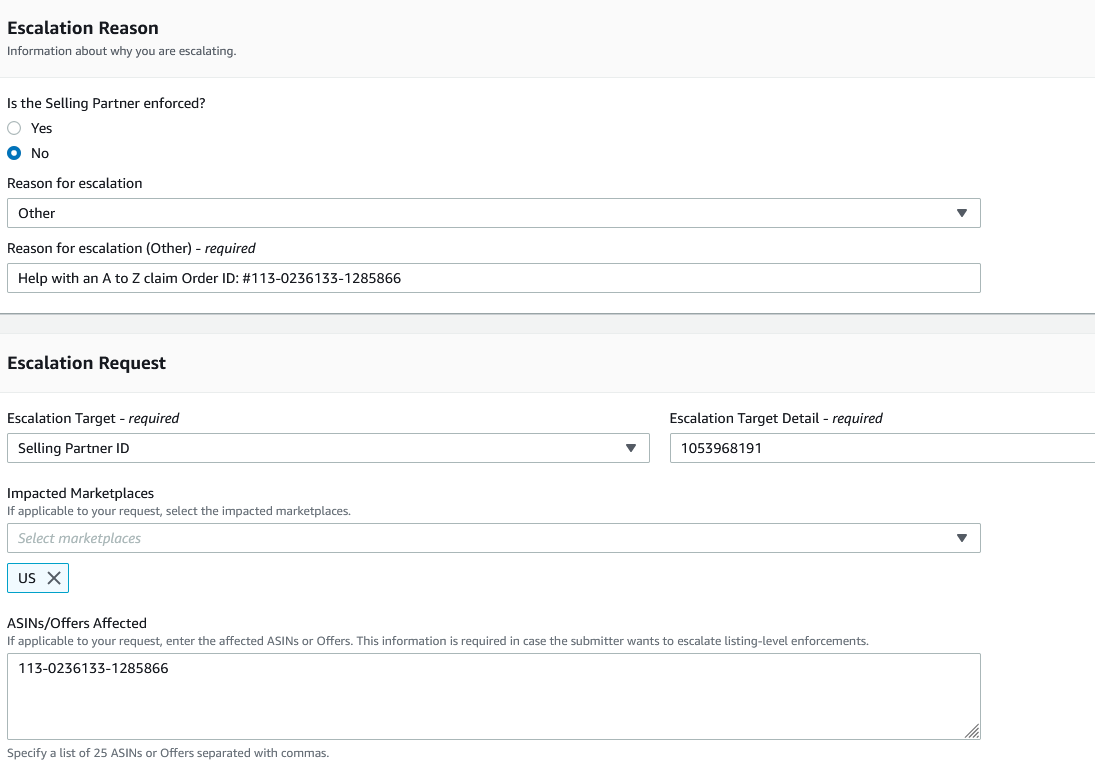Screen dimensions: 1095x764
Task: Remove the US marketplace tag
Action: coord(54,578)
